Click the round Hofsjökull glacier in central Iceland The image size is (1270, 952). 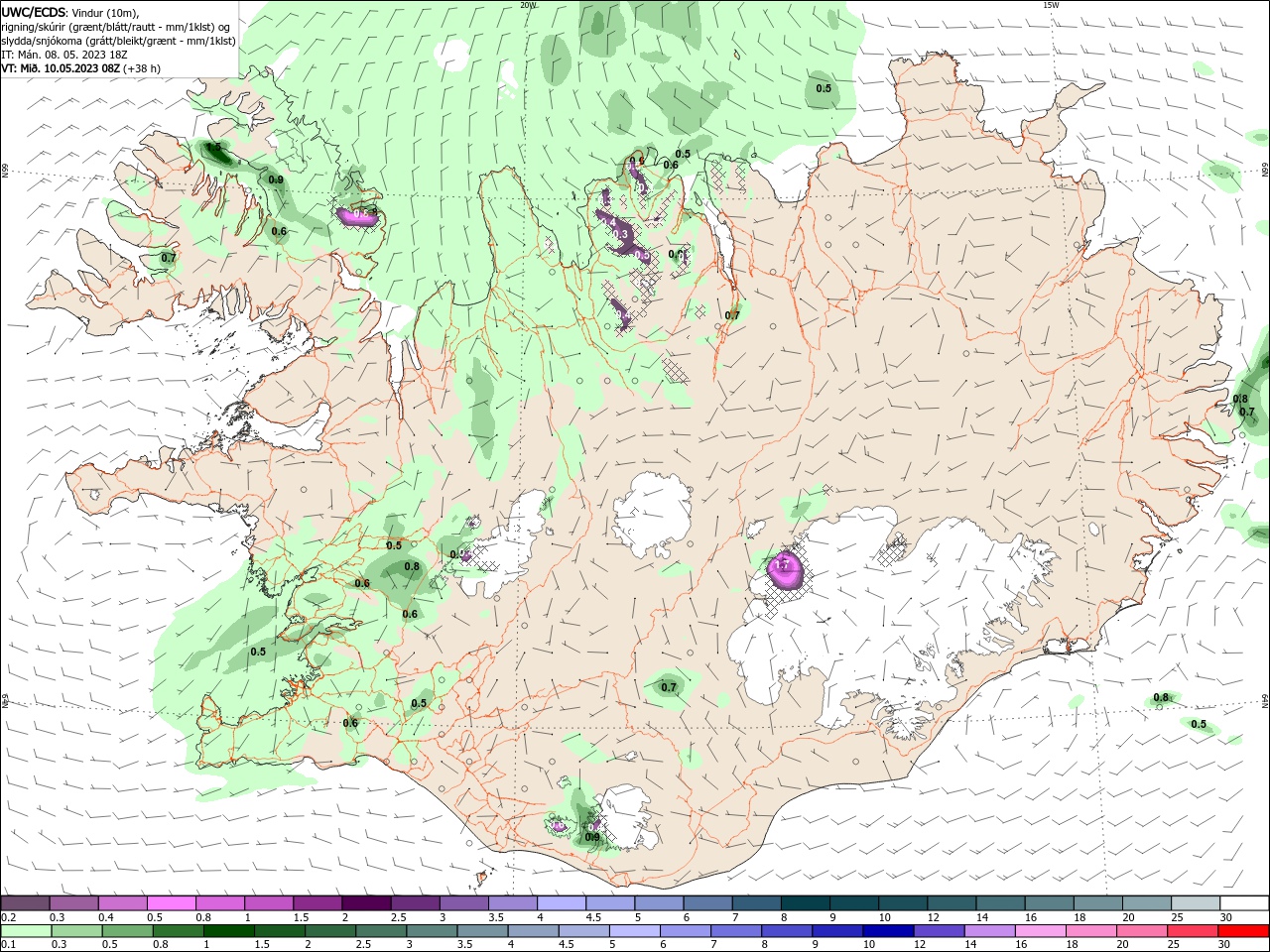point(652,514)
